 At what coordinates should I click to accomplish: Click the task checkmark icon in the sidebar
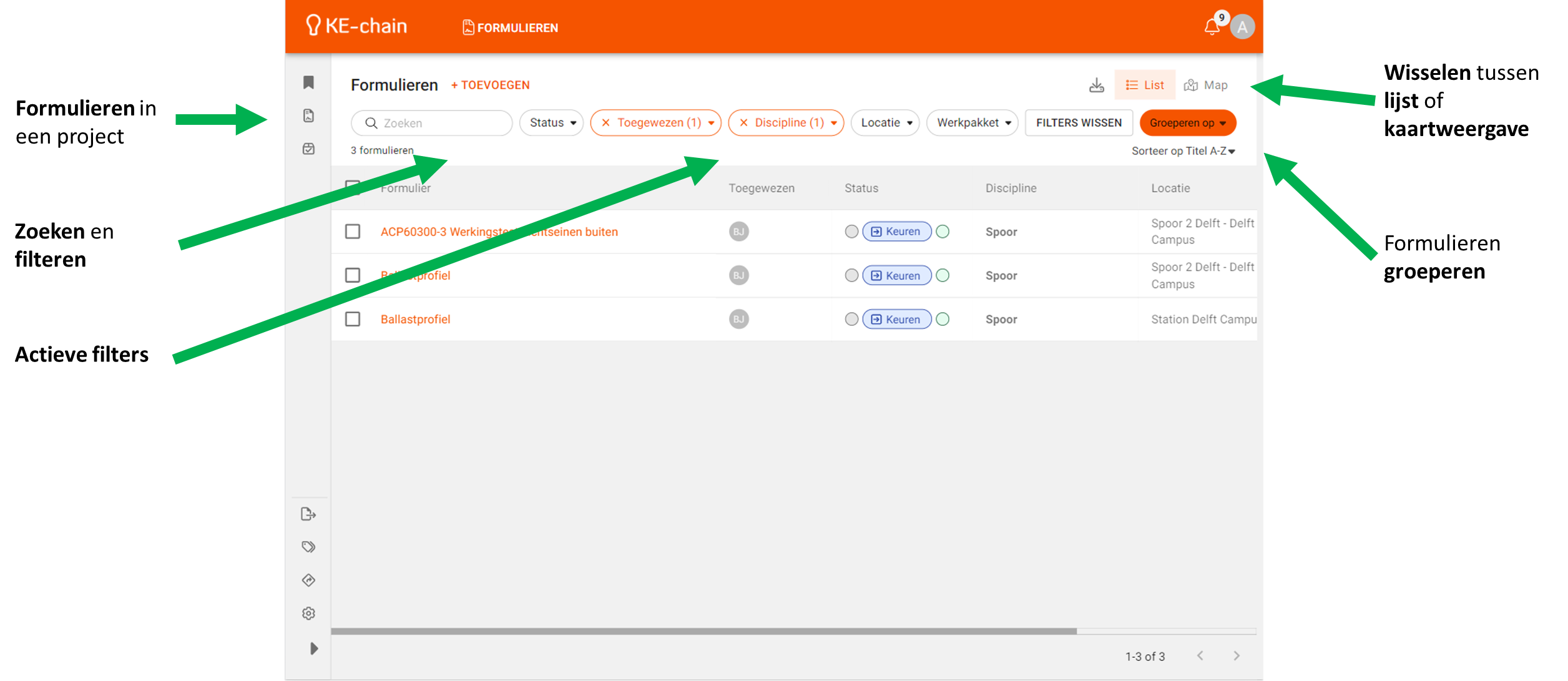[308, 149]
